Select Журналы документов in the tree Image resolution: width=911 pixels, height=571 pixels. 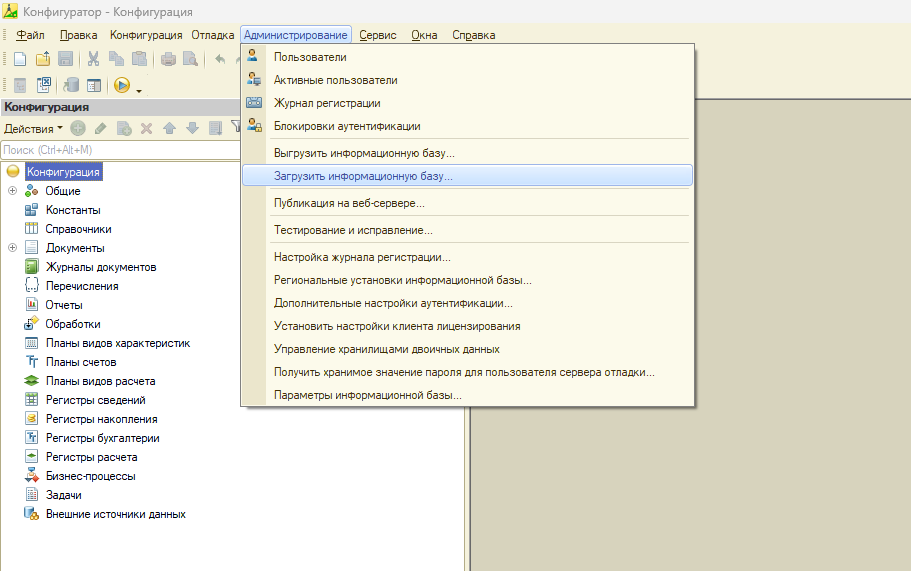click(101, 267)
